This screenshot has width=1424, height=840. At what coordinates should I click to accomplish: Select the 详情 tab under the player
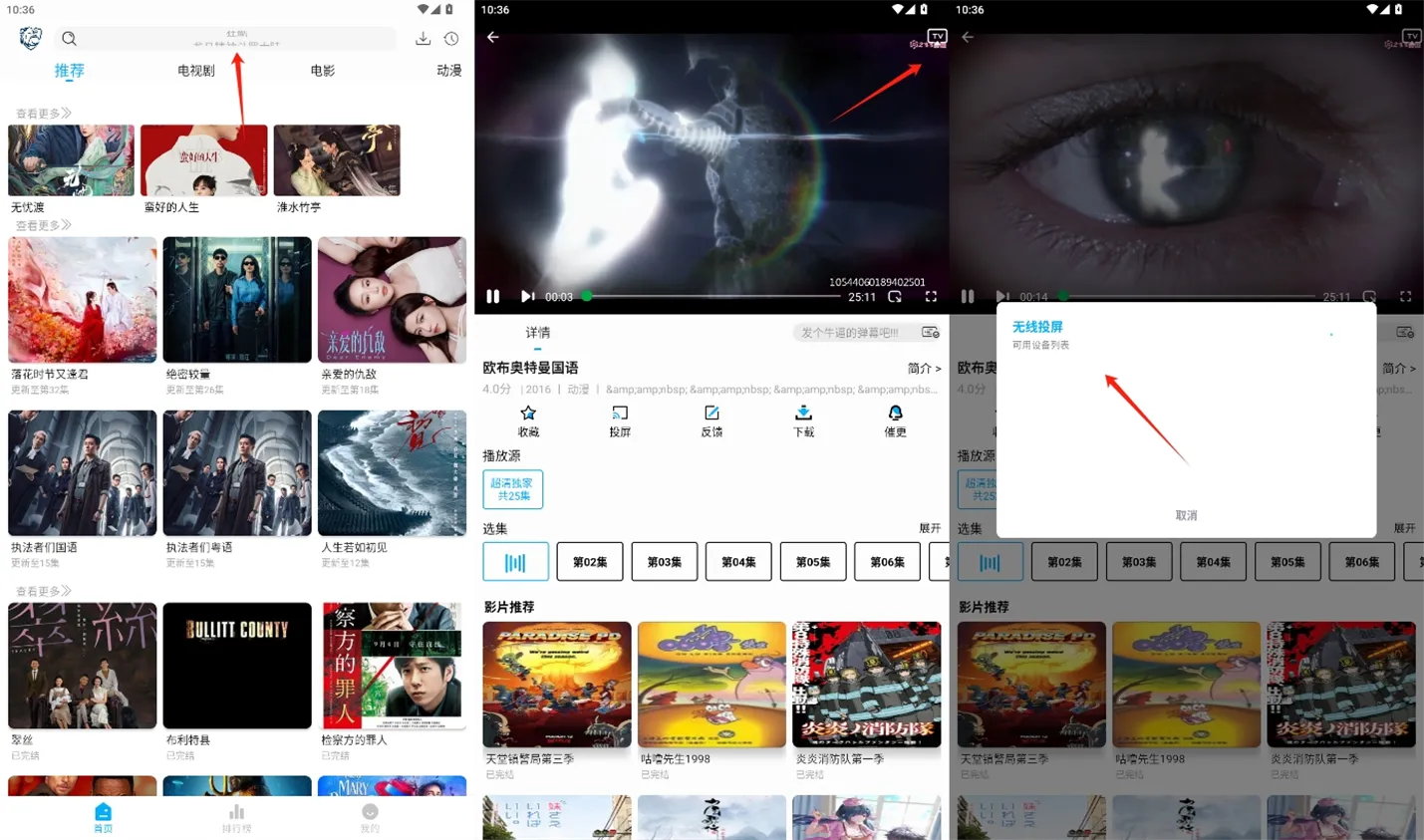coord(538,333)
